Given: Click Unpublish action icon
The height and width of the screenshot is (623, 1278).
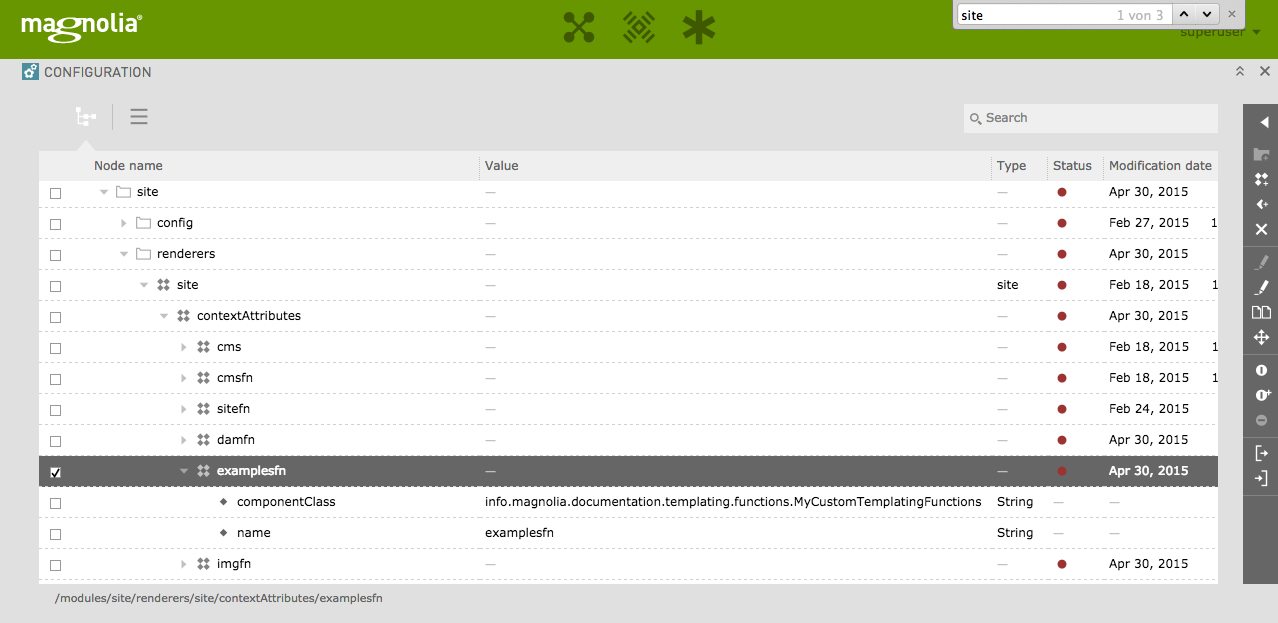Looking at the screenshot, I should pyautogui.click(x=1262, y=421).
